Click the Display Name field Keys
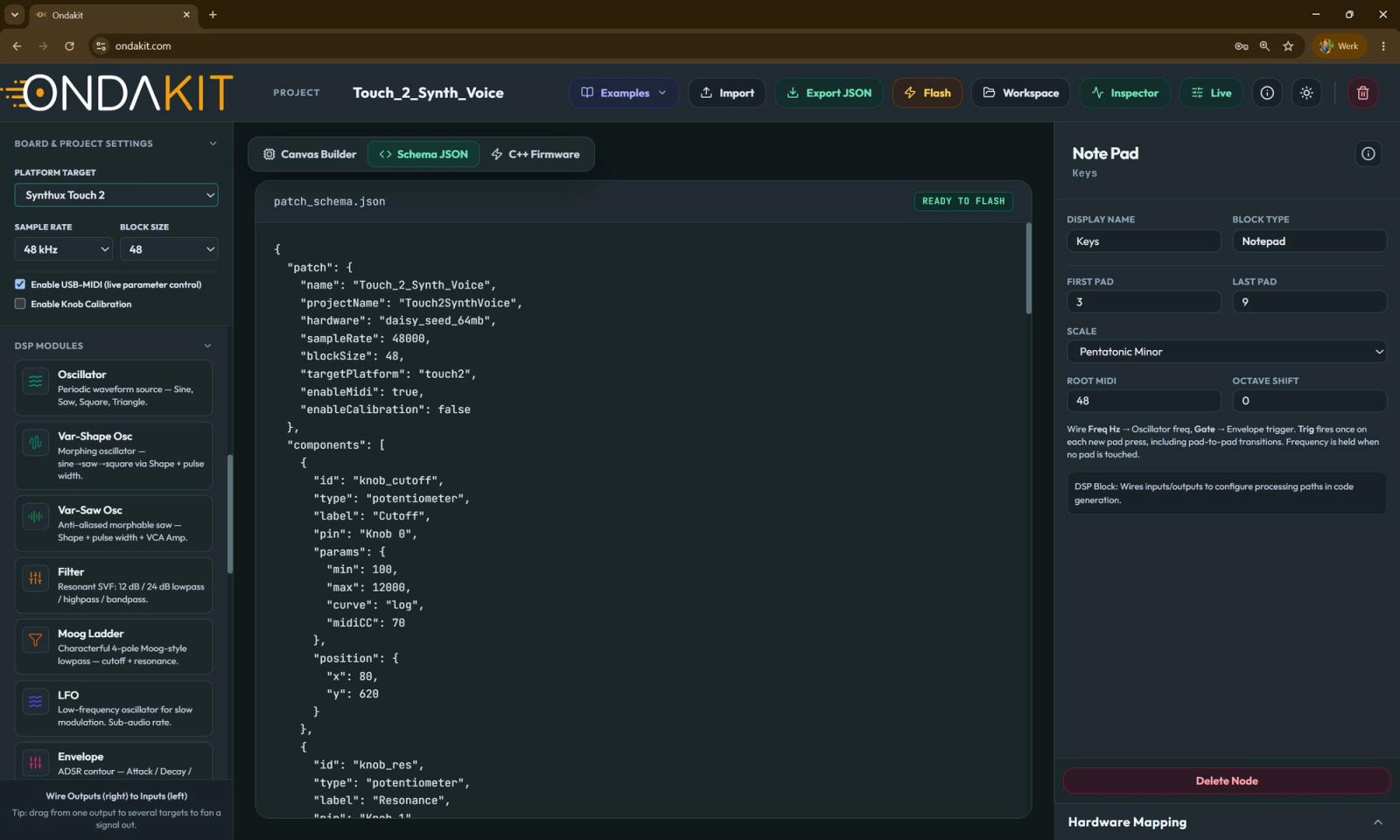Viewport: 1400px width, 840px height. point(1143,241)
